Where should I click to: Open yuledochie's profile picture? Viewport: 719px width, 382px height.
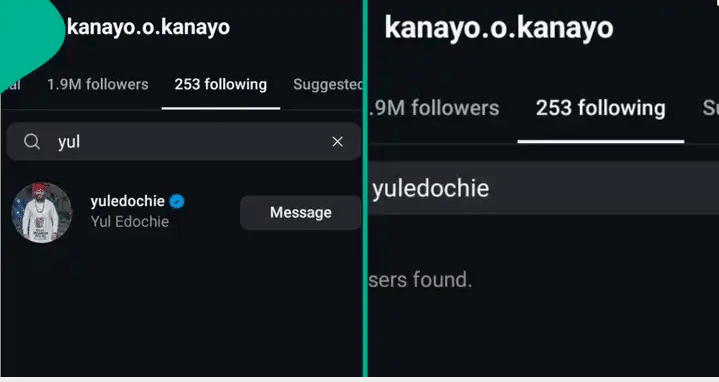pyautogui.click(x=42, y=212)
